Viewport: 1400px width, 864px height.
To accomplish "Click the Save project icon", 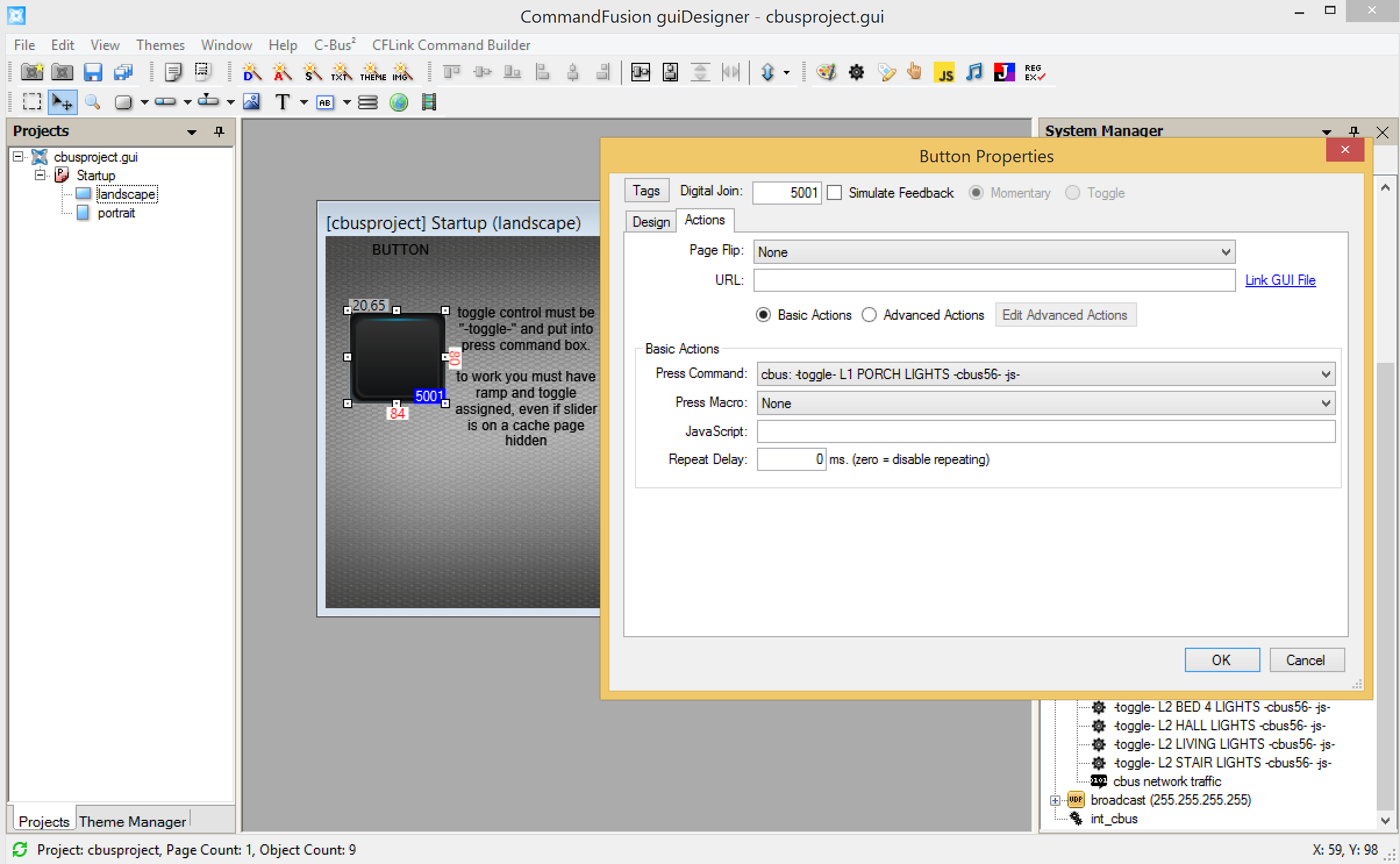I will (x=93, y=73).
